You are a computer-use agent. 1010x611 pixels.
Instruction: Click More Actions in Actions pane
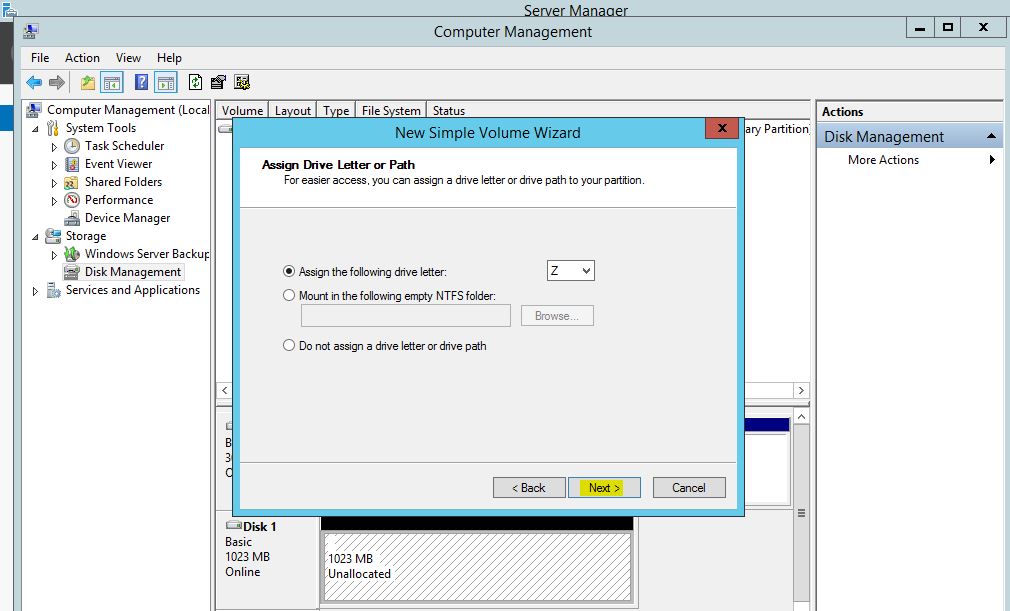point(883,160)
